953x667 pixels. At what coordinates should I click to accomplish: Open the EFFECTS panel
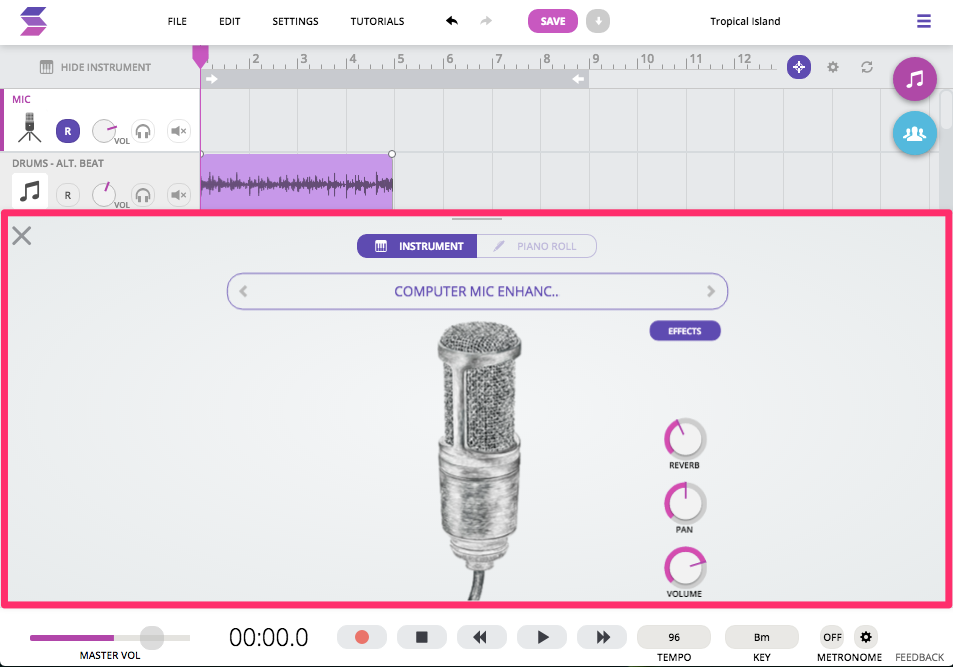685,331
